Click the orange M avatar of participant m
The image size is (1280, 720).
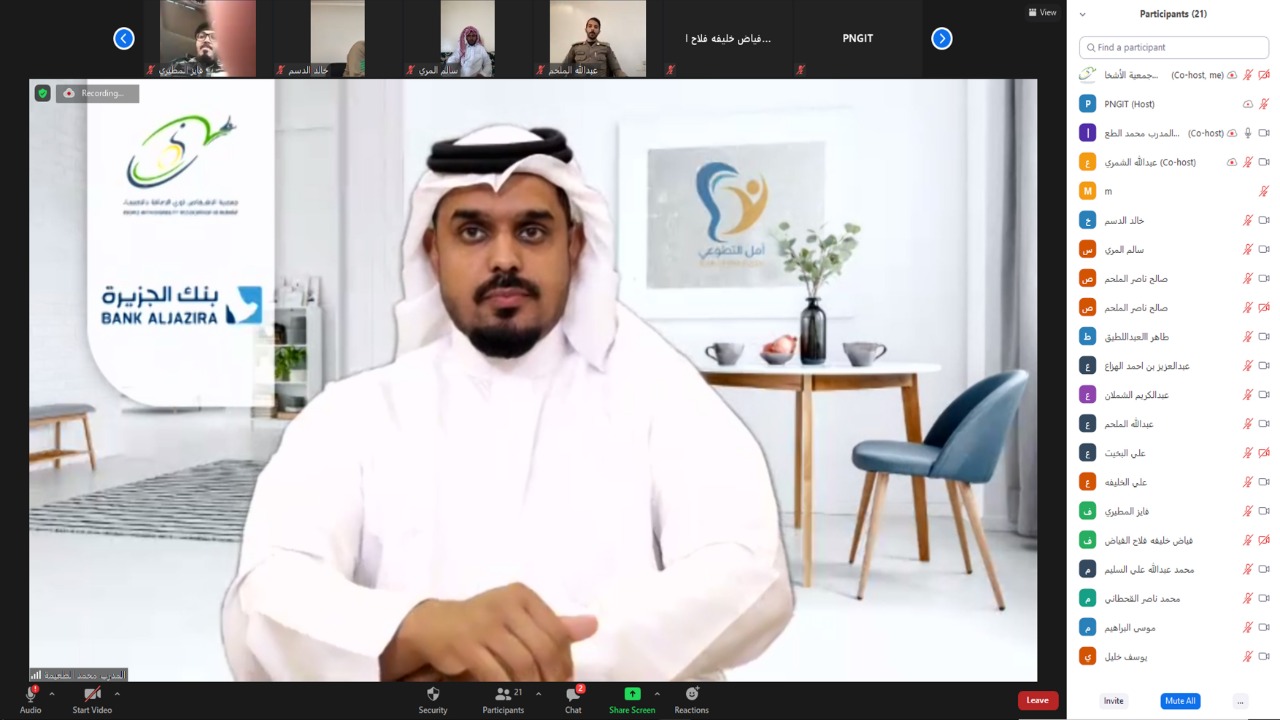pyautogui.click(x=1088, y=191)
